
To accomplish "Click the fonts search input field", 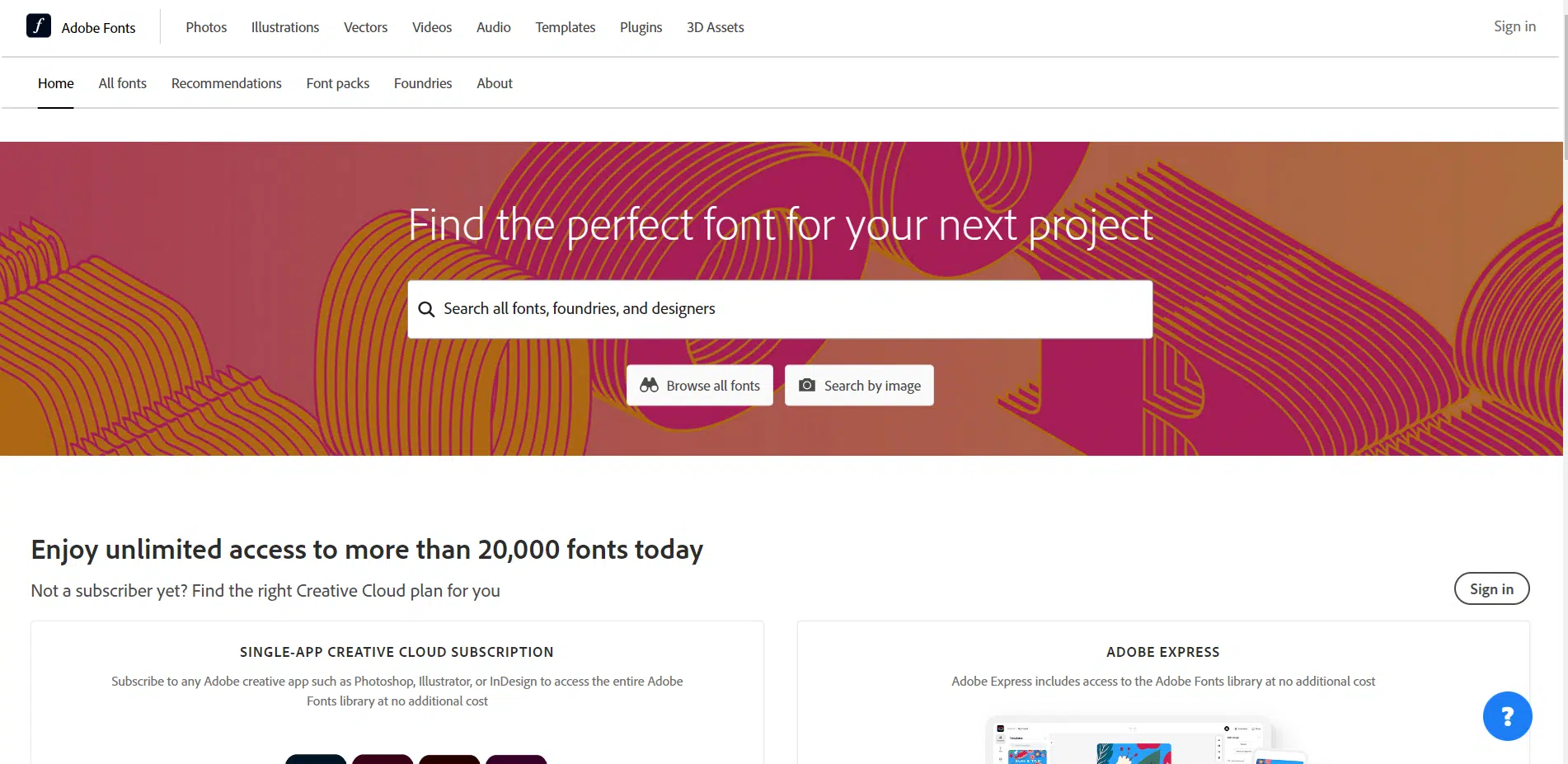I will click(780, 309).
